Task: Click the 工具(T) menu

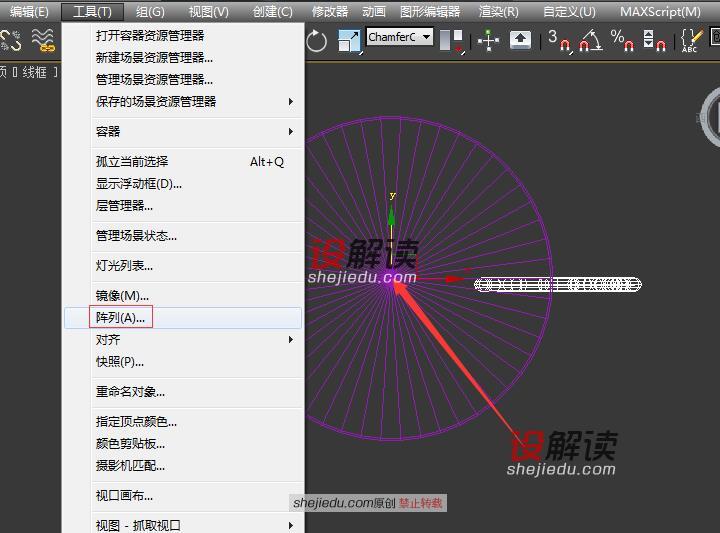Action: [x=92, y=11]
